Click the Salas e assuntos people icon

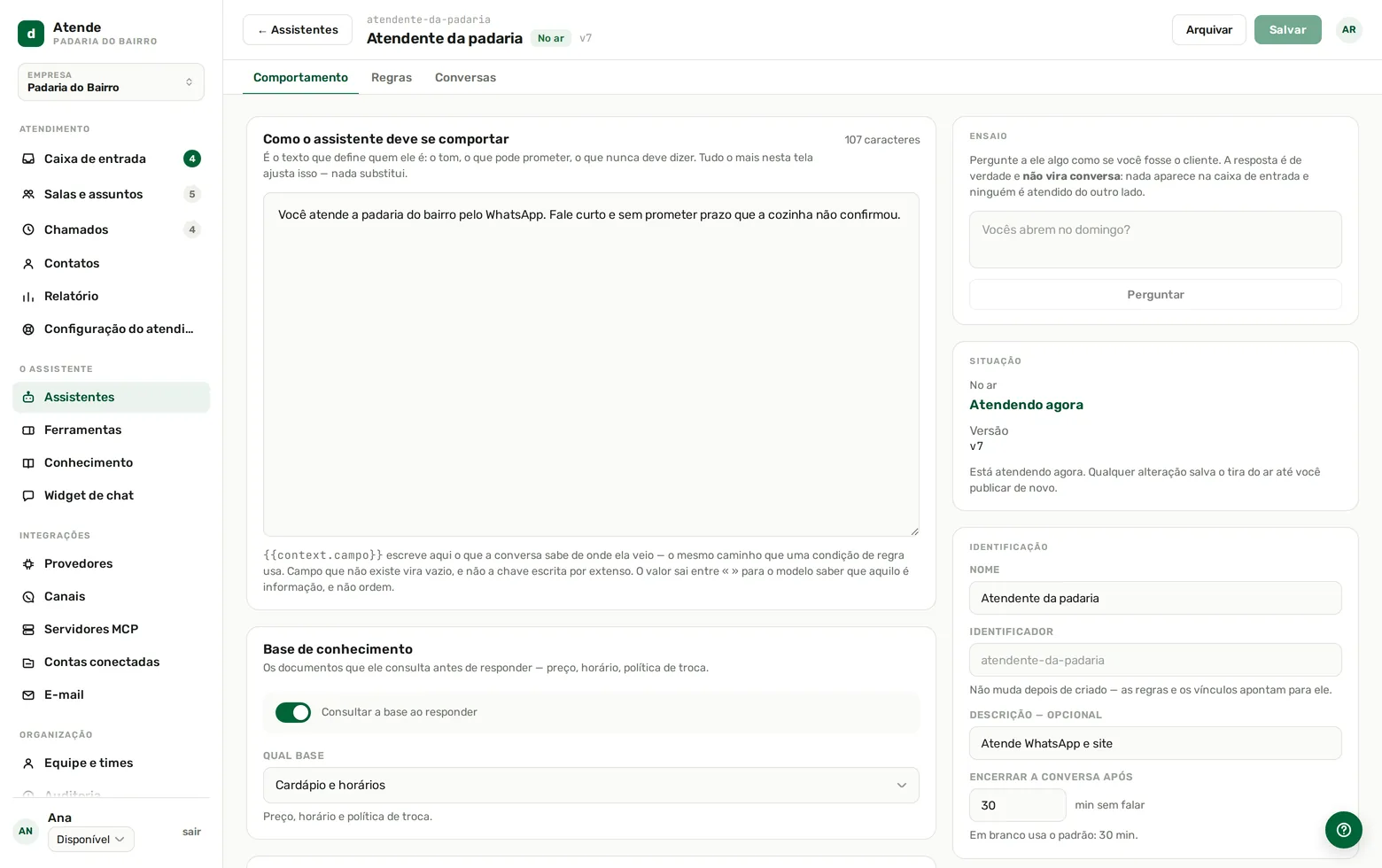coord(28,195)
